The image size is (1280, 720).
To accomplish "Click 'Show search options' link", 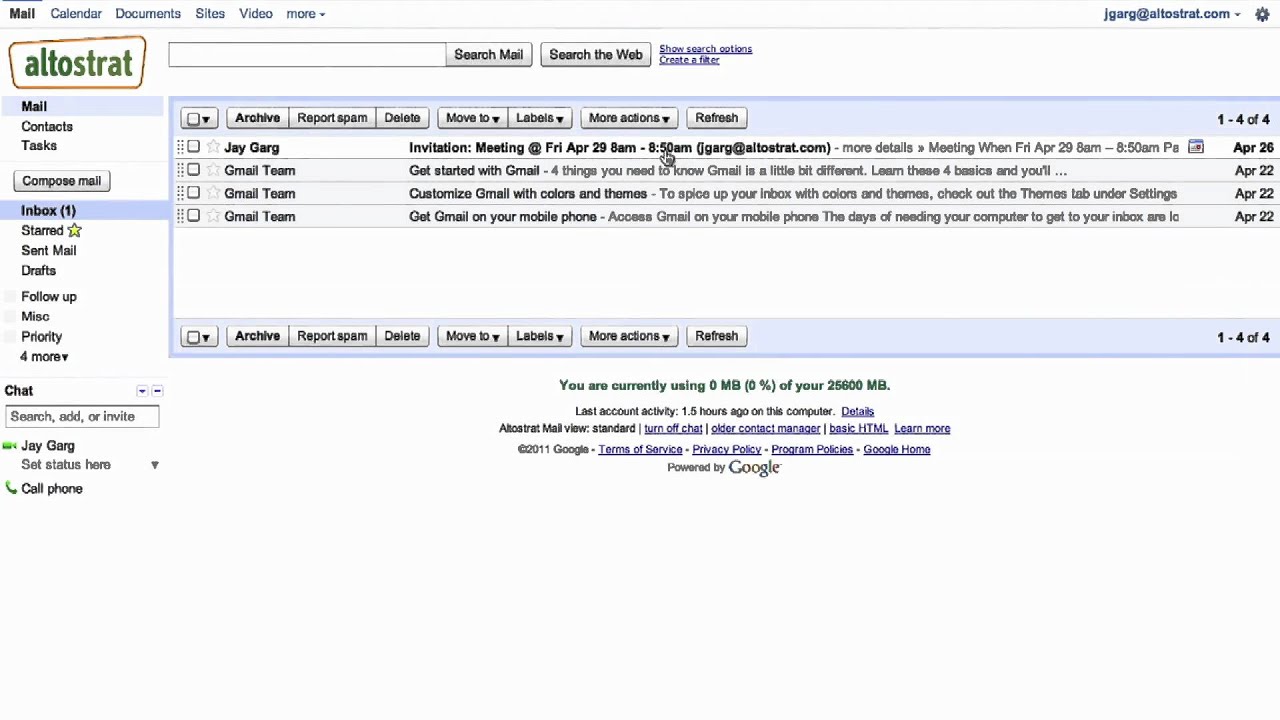I will (705, 49).
